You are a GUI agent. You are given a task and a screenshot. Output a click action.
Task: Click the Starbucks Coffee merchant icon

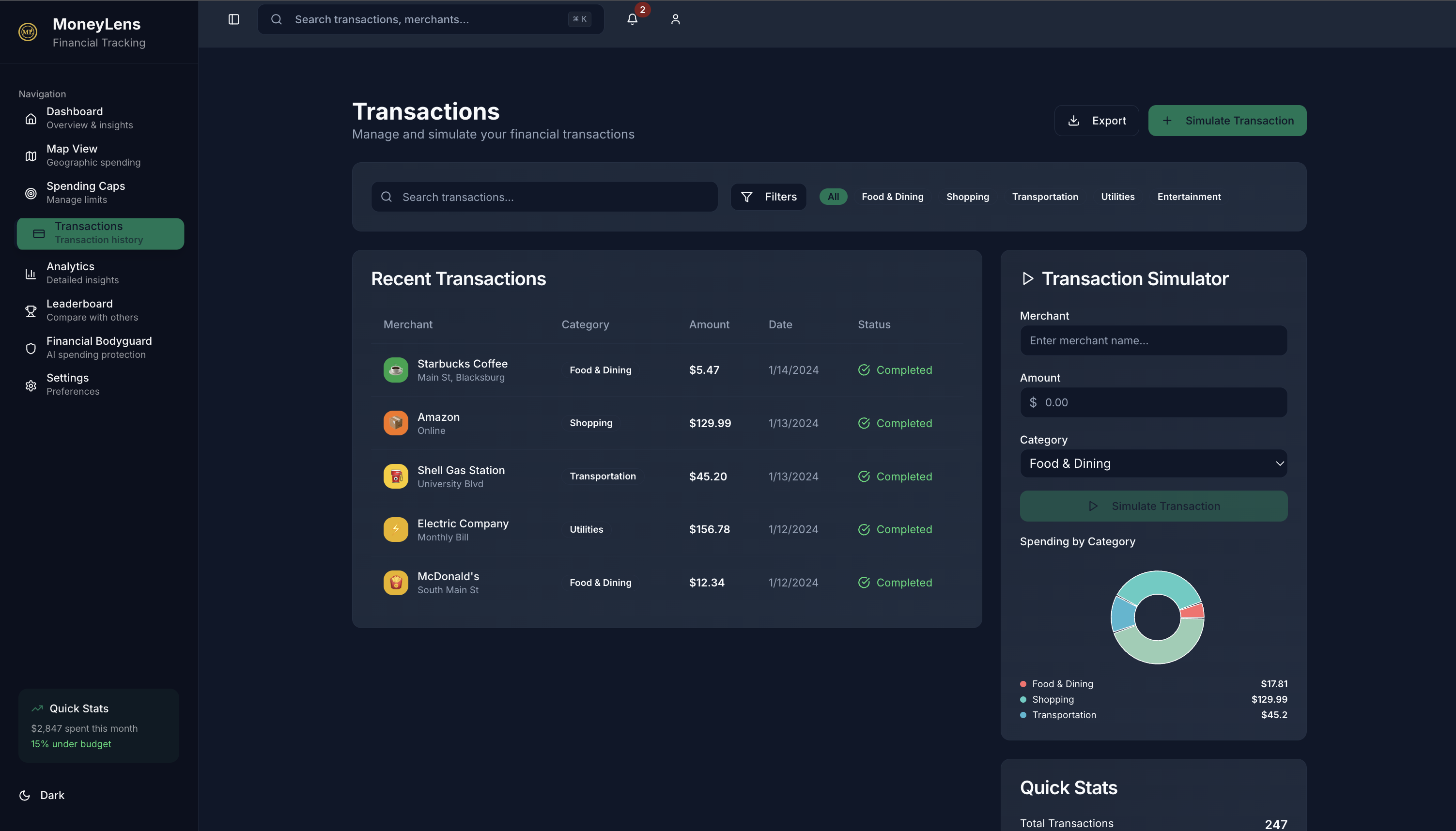coord(396,370)
